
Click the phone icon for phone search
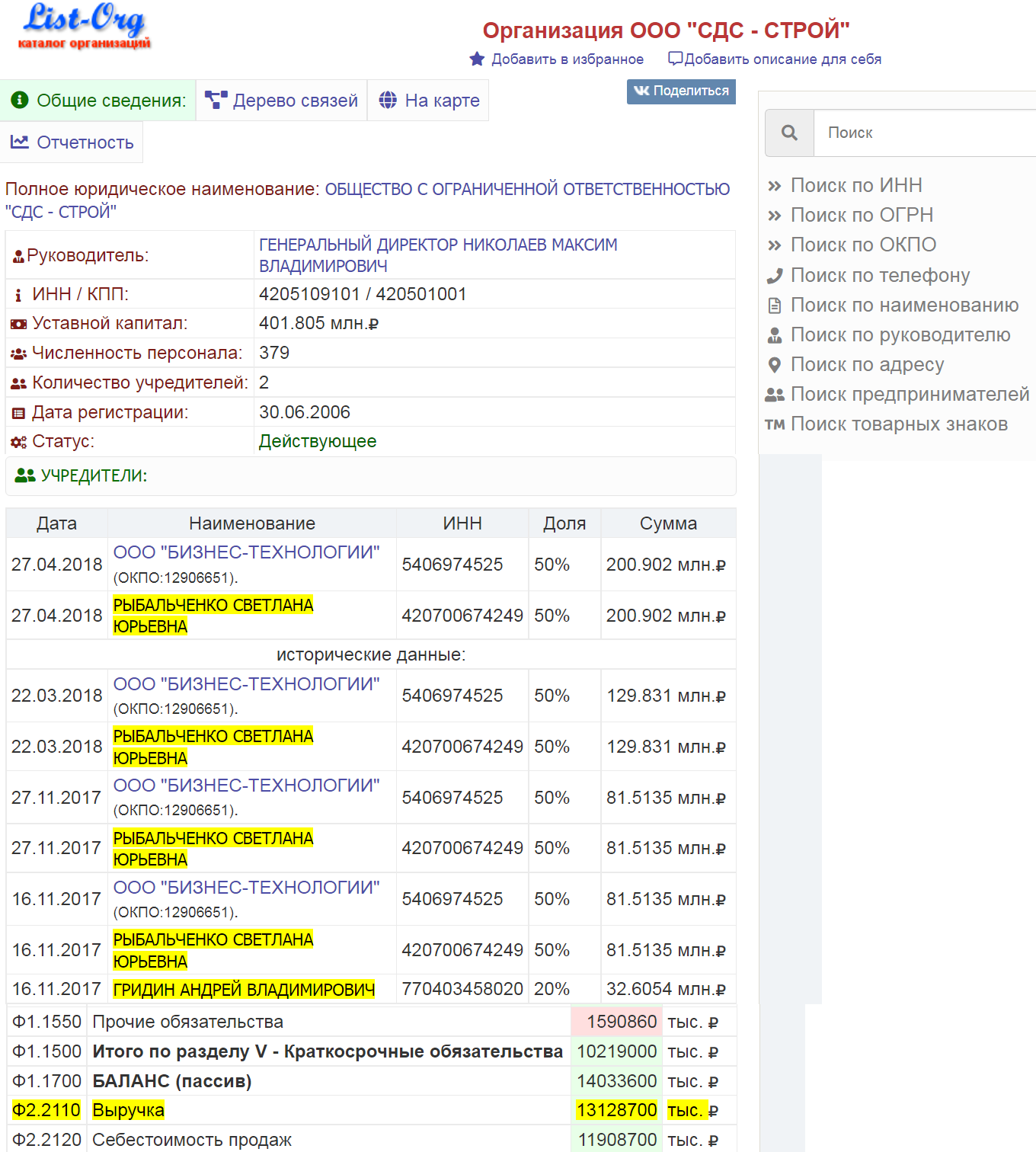pyautogui.click(x=775, y=276)
